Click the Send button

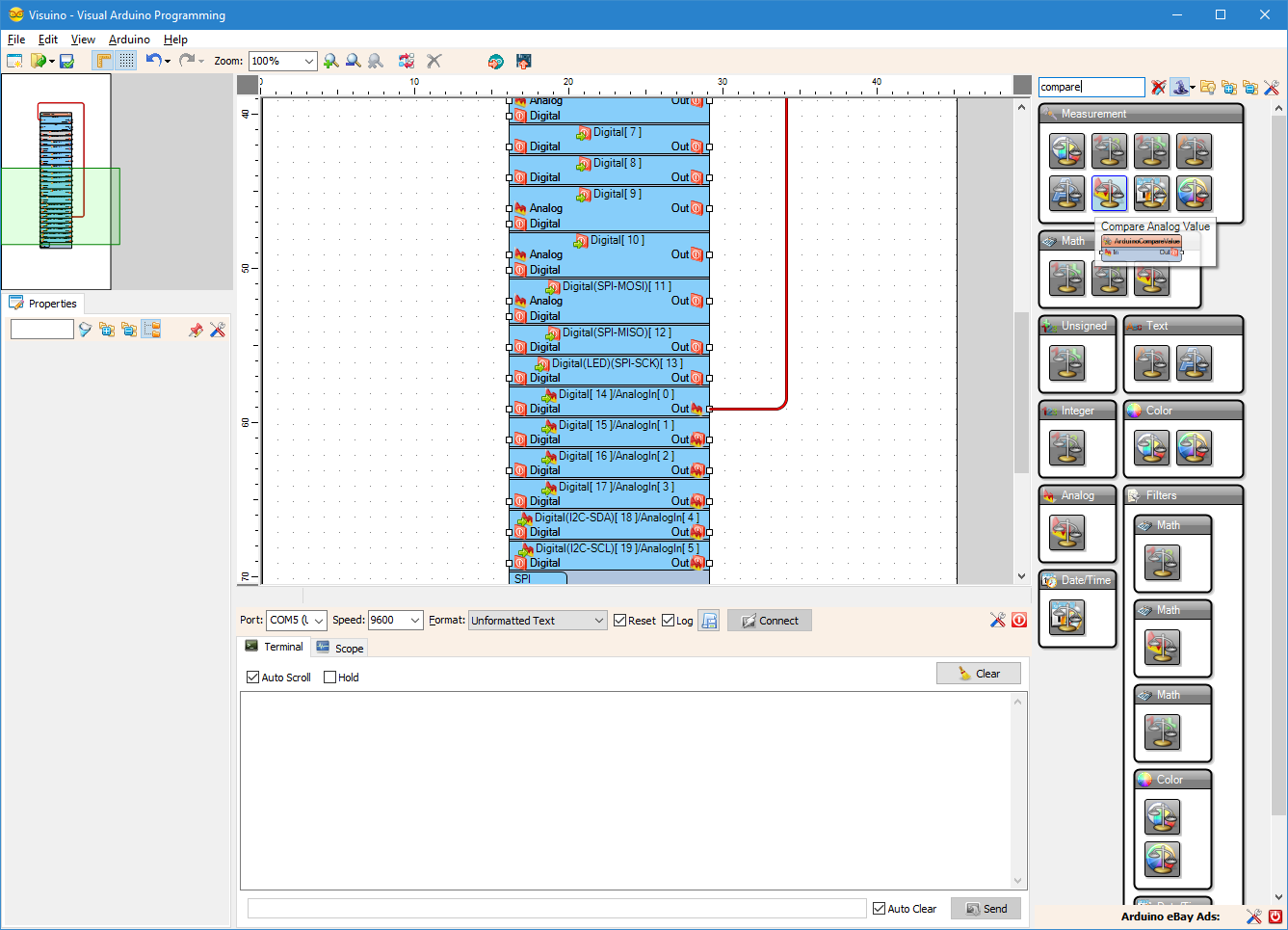coord(986,909)
